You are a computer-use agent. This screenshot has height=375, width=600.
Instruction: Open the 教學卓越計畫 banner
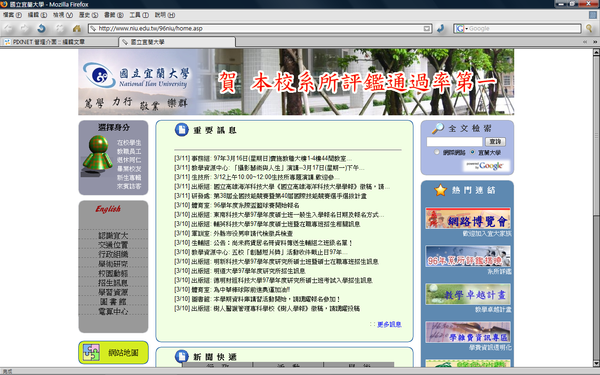click(468, 294)
